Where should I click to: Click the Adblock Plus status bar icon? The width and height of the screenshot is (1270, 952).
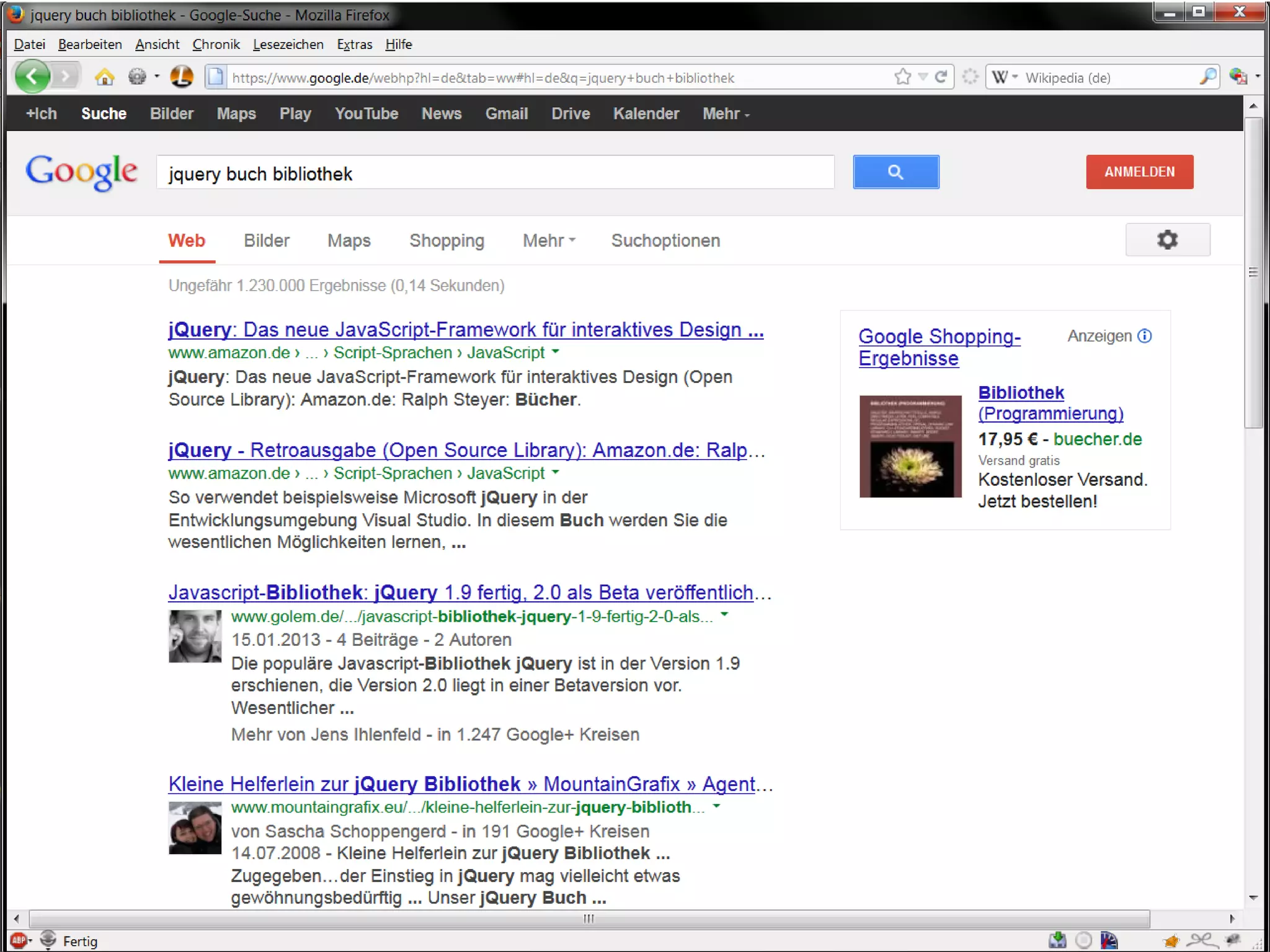coord(19,940)
